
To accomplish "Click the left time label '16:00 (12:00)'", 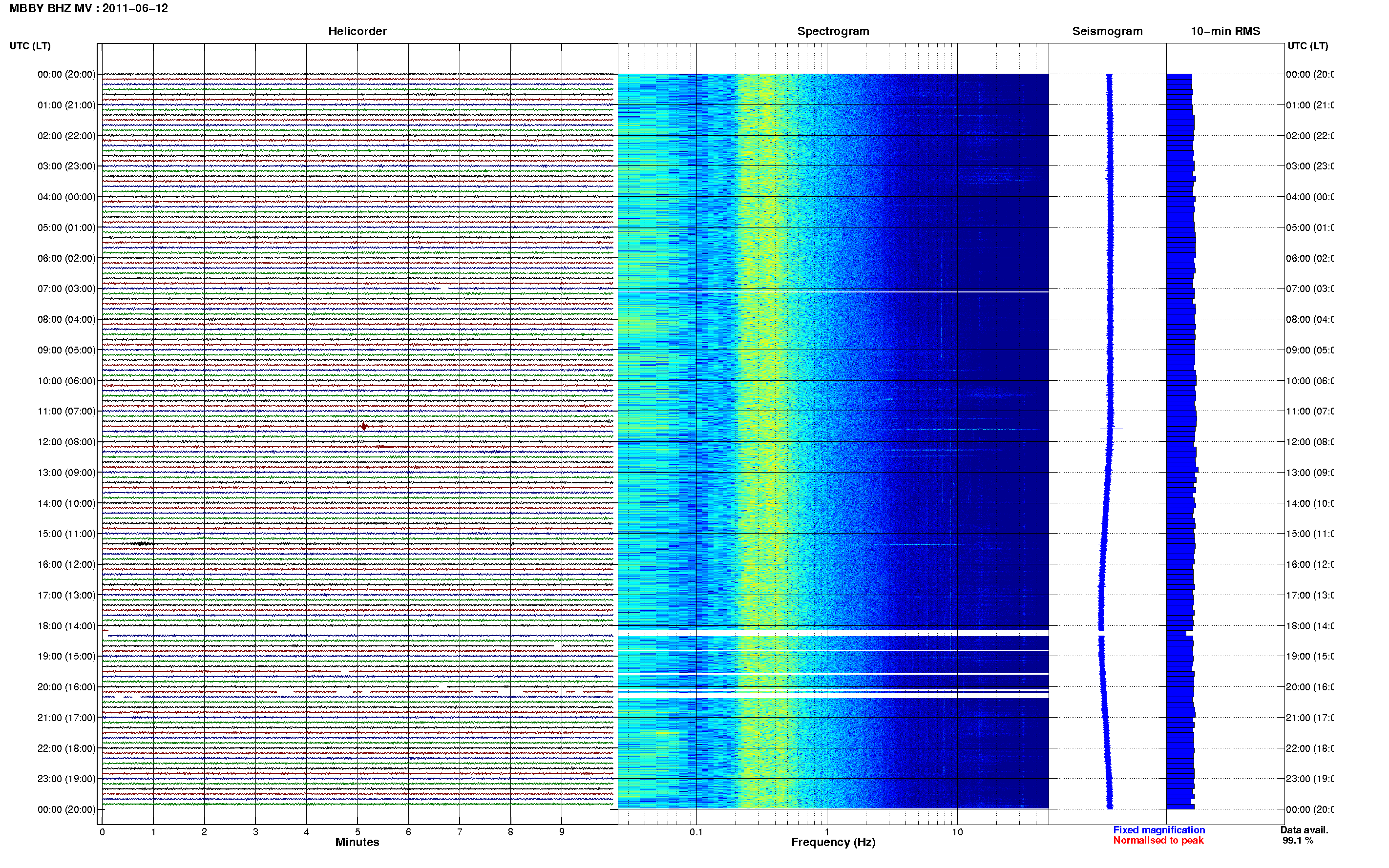I will point(66,565).
